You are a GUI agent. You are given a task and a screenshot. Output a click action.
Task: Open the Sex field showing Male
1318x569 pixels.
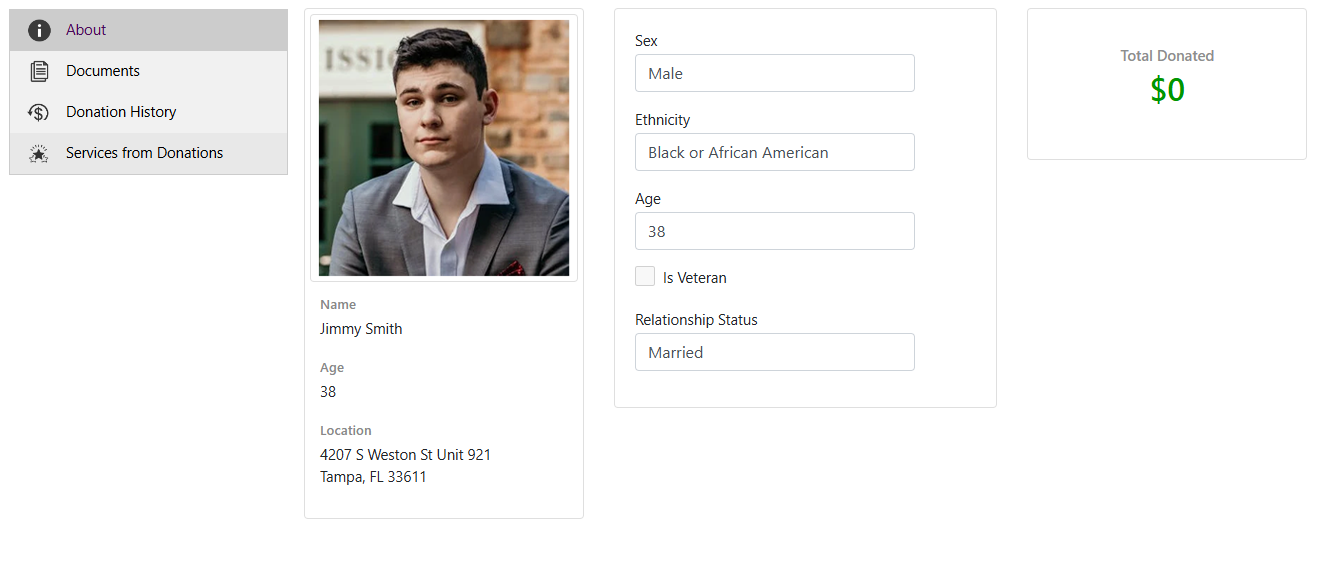click(774, 73)
